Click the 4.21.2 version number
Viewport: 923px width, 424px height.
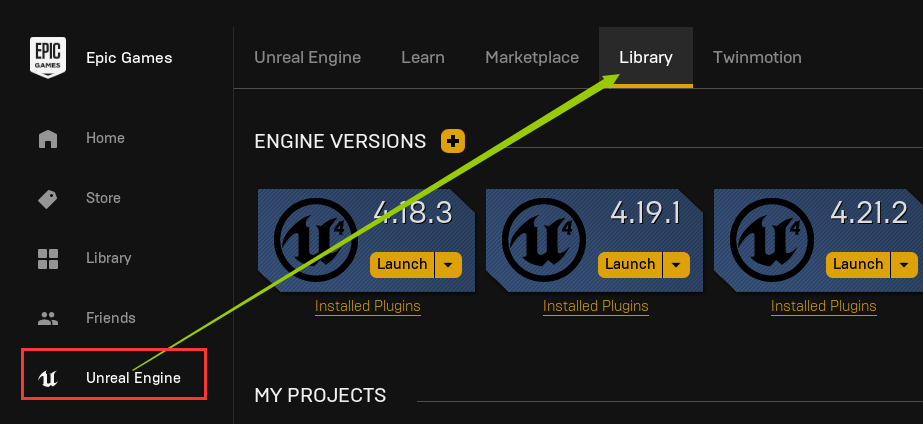pos(869,213)
